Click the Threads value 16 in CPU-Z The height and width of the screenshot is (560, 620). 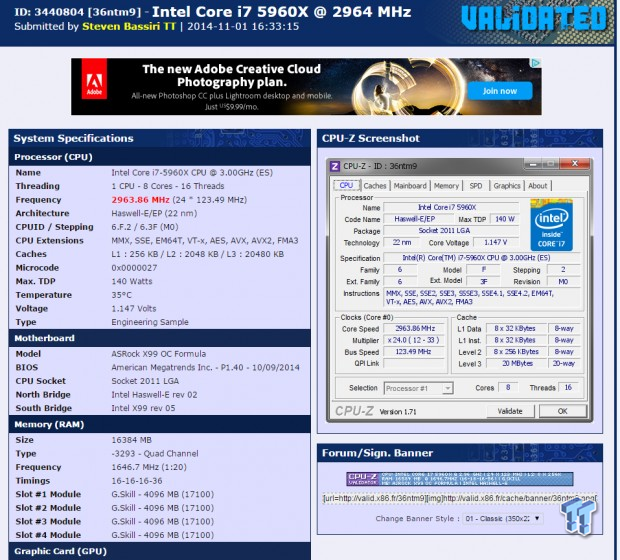tap(568, 388)
